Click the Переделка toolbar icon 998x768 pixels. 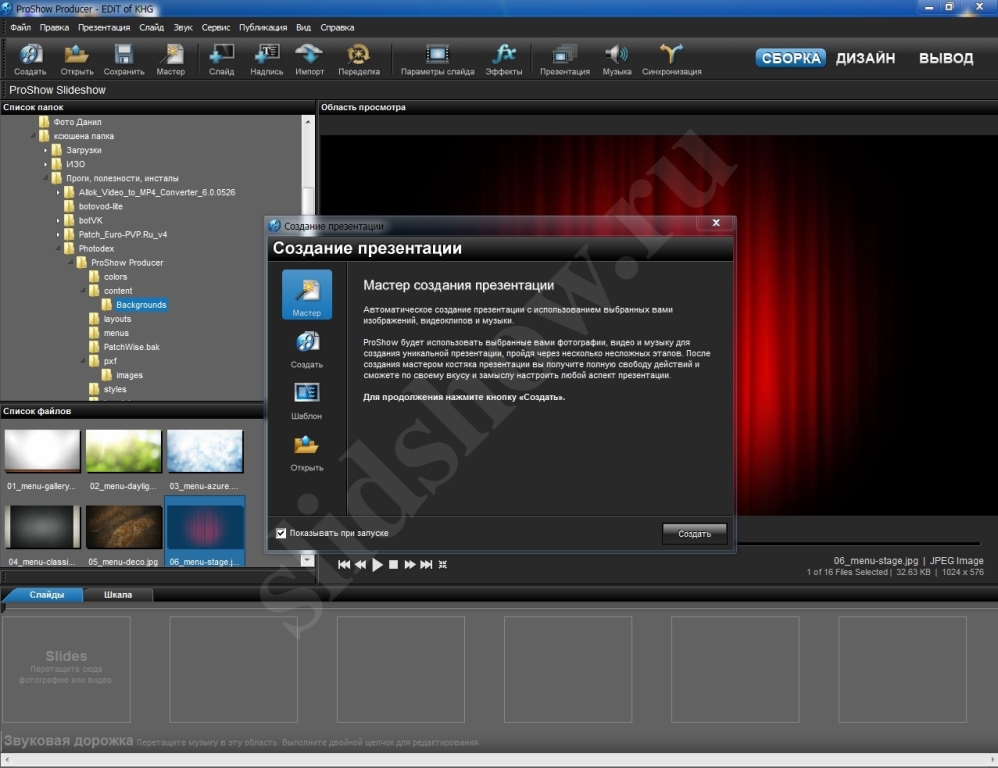tap(359, 60)
